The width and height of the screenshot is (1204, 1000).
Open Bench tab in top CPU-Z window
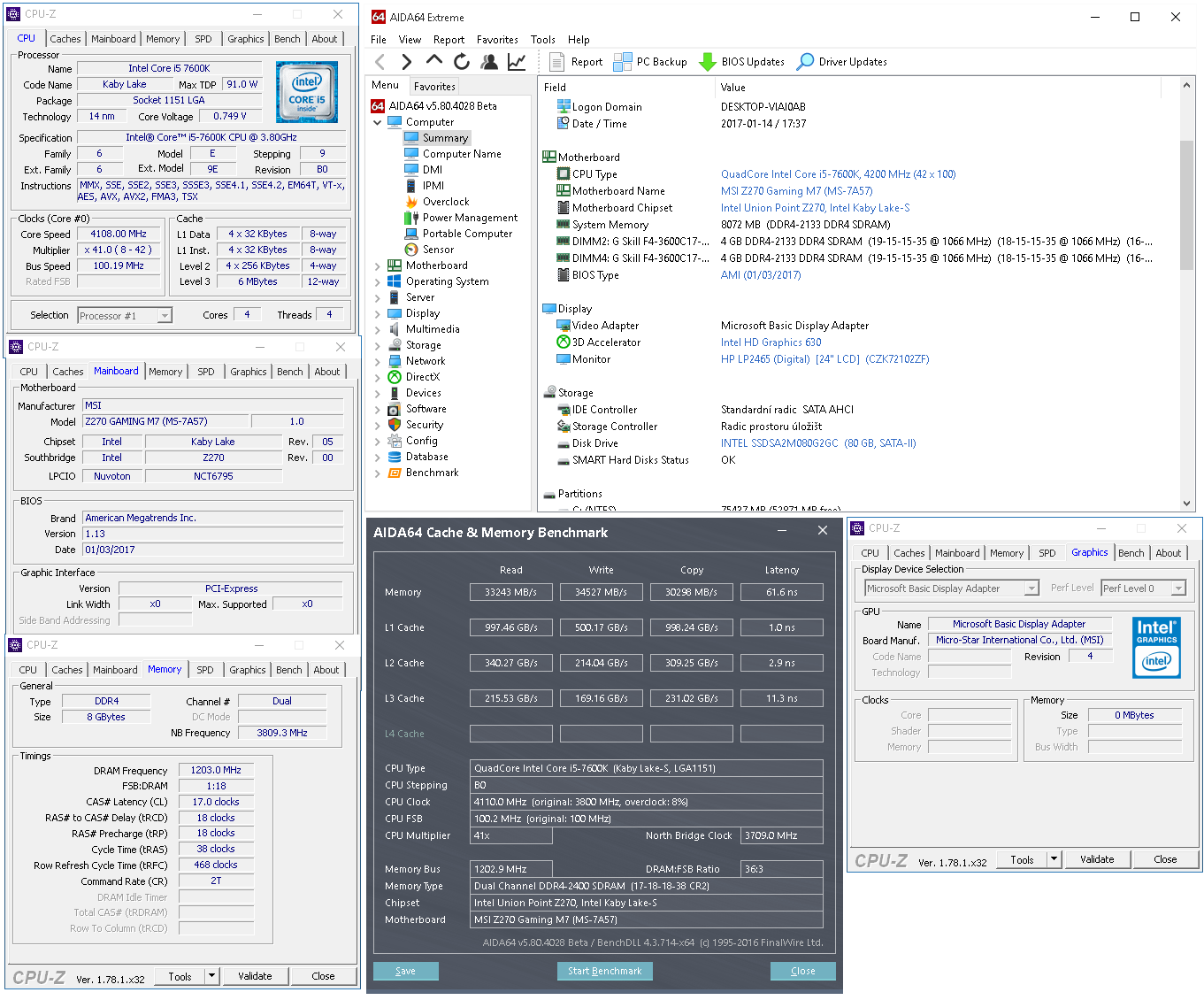(288, 39)
